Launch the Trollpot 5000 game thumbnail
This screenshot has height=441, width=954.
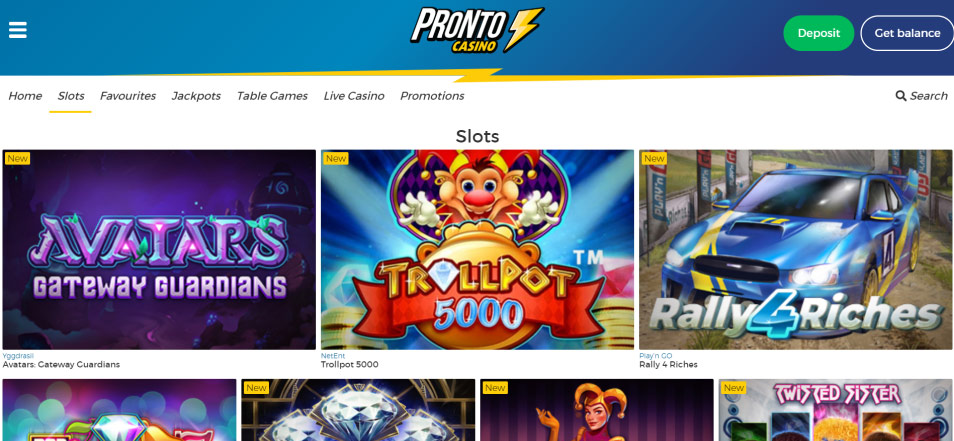point(477,249)
